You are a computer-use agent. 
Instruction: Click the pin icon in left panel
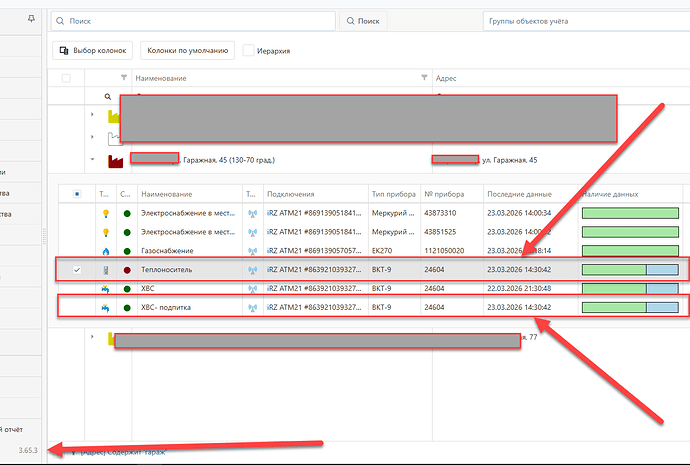[32, 19]
